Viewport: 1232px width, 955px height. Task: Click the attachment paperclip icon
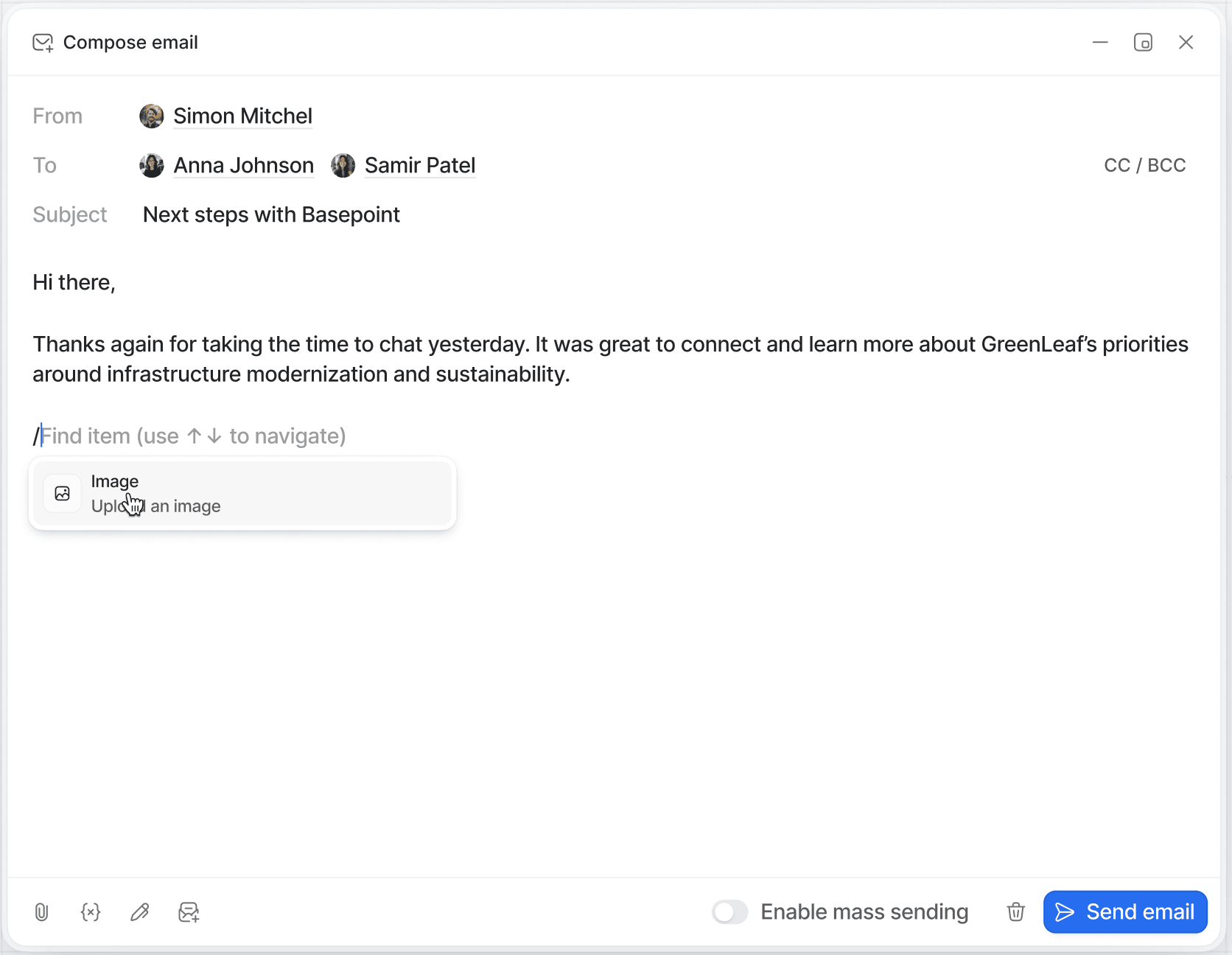click(41, 912)
